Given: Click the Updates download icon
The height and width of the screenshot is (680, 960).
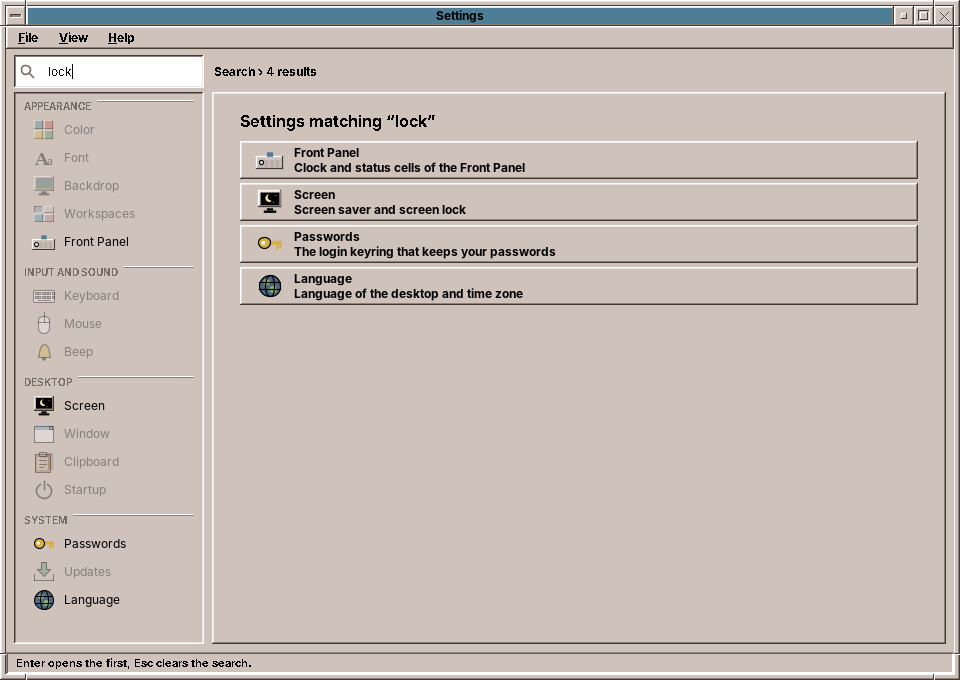Looking at the screenshot, I should point(44,572).
